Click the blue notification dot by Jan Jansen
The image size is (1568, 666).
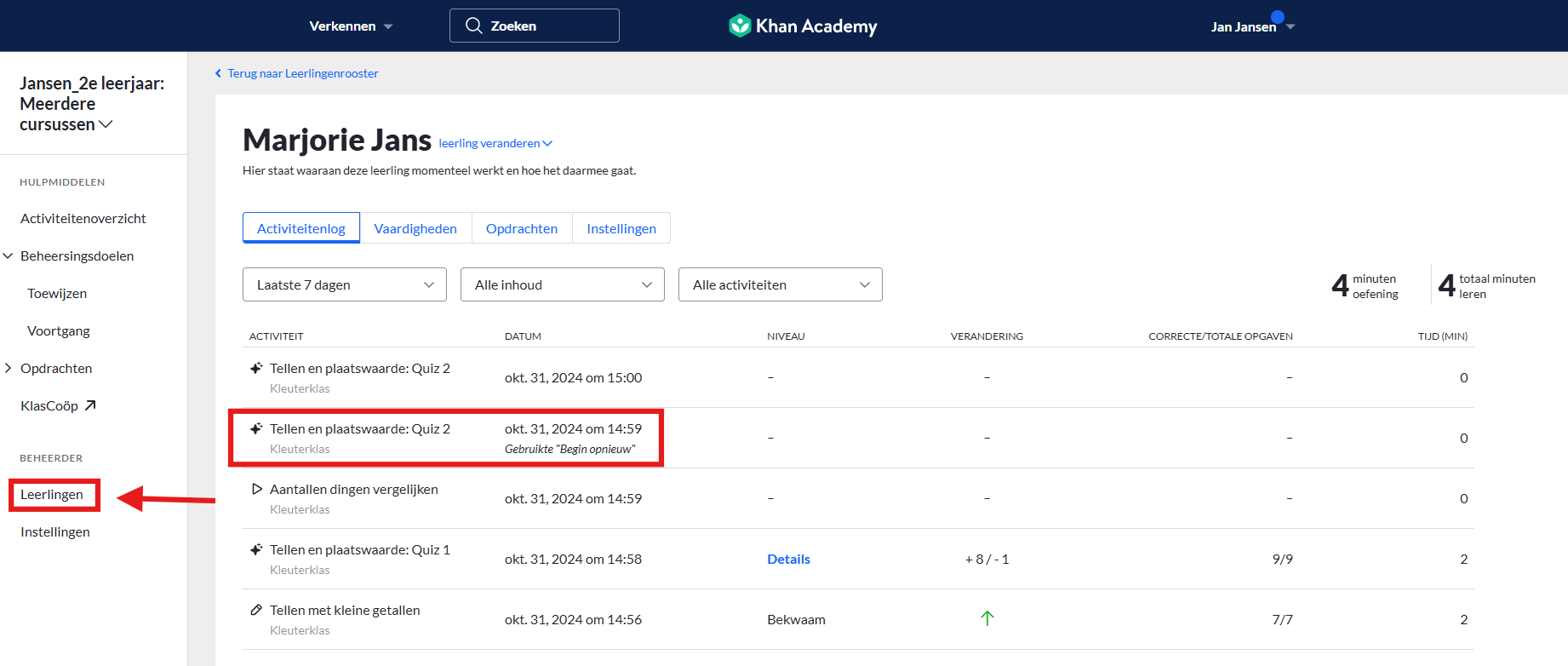click(1277, 17)
